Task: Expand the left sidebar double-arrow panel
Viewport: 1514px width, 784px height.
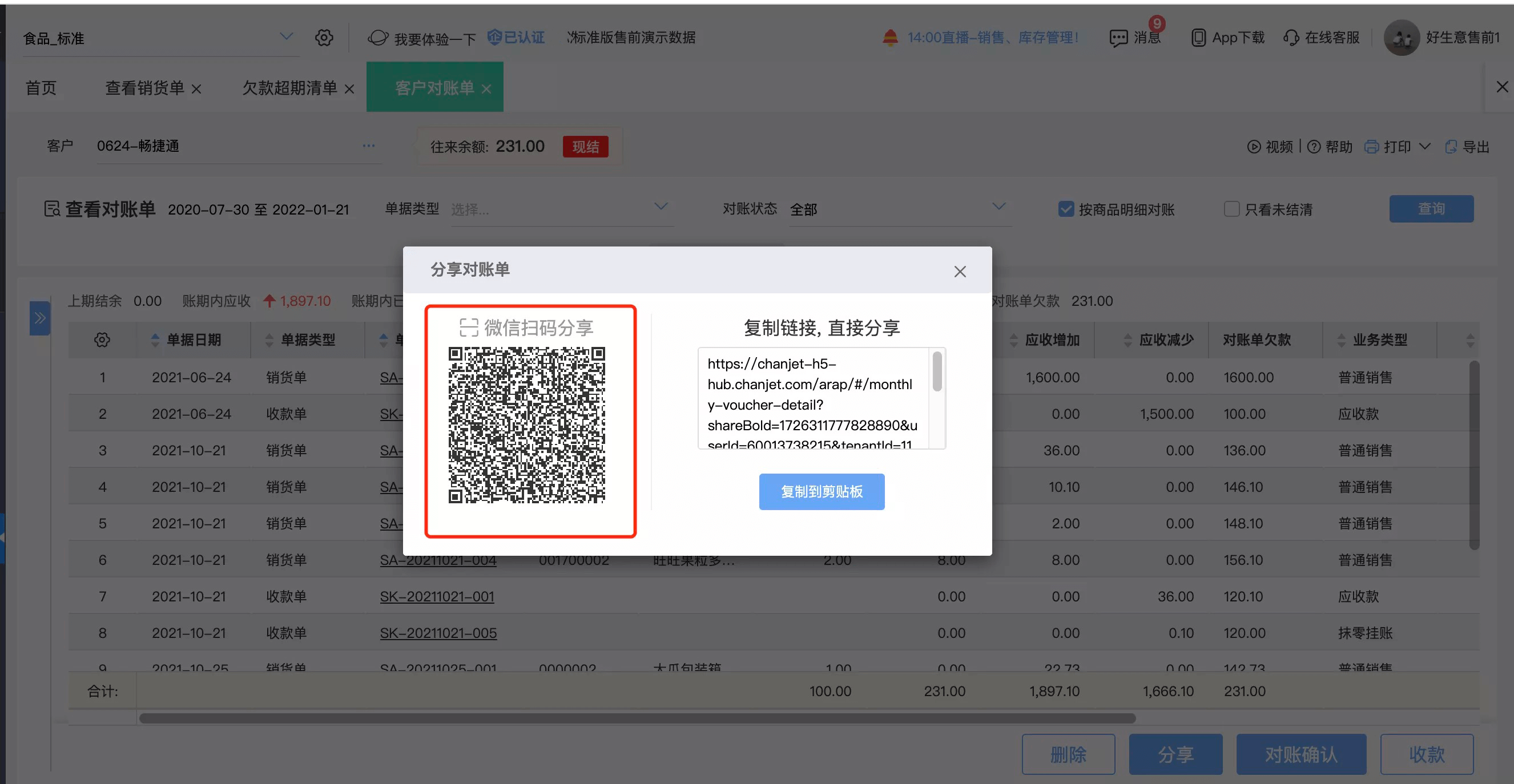Action: [x=39, y=318]
